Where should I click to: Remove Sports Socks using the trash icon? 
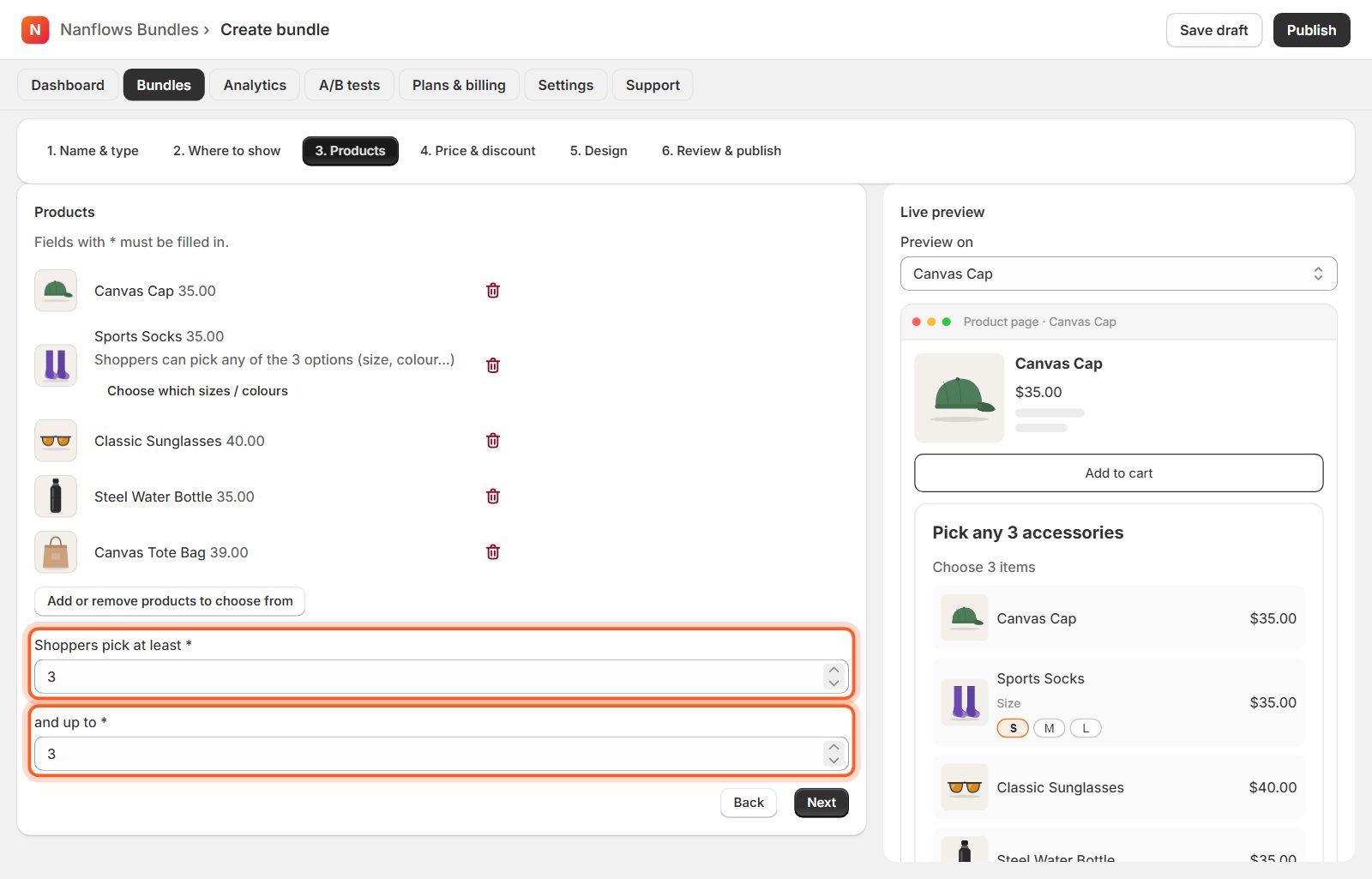click(493, 365)
